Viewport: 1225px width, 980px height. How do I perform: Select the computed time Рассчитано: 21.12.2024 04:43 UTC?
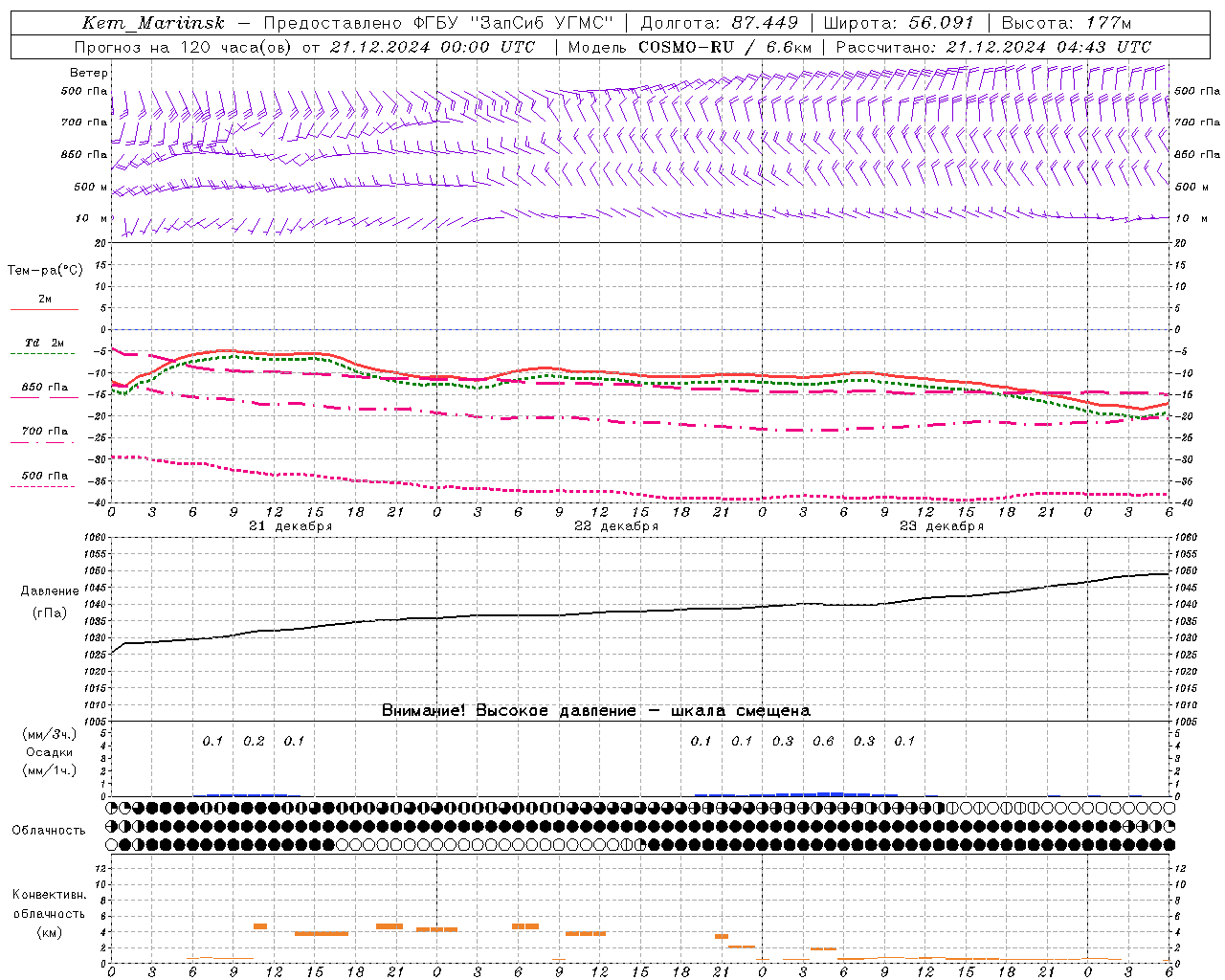(x=993, y=47)
